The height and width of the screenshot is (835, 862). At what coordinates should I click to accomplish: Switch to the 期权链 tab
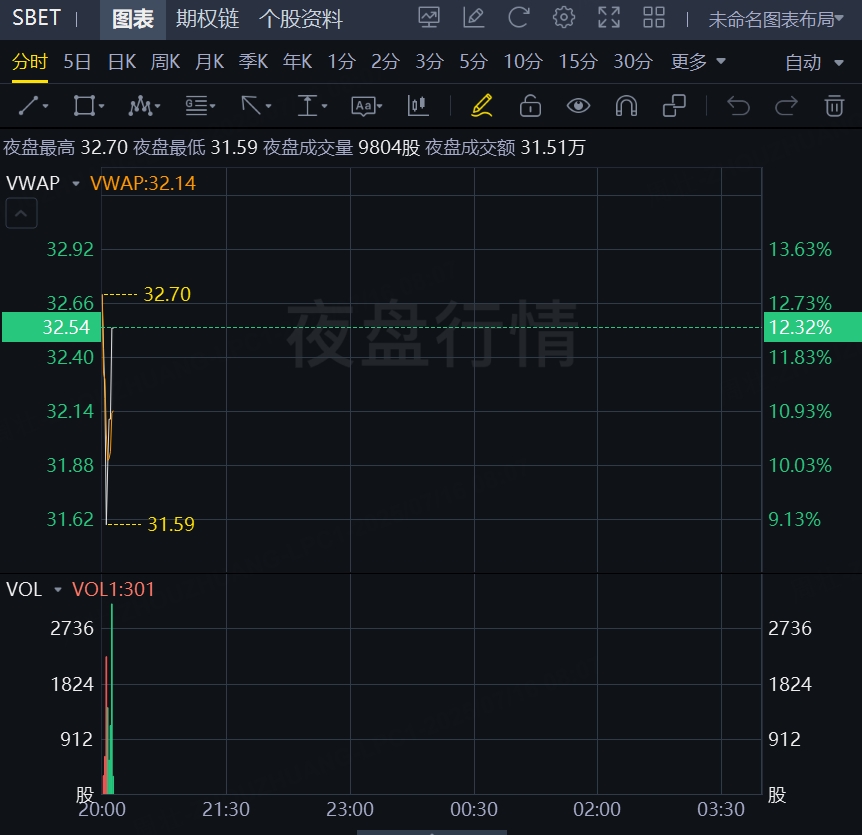(x=207, y=19)
